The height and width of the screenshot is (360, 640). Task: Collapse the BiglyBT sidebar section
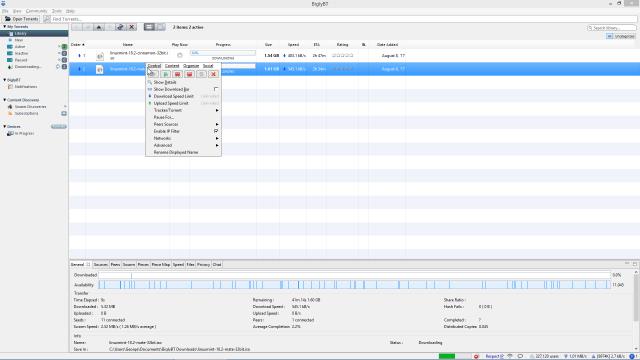(4, 80)
